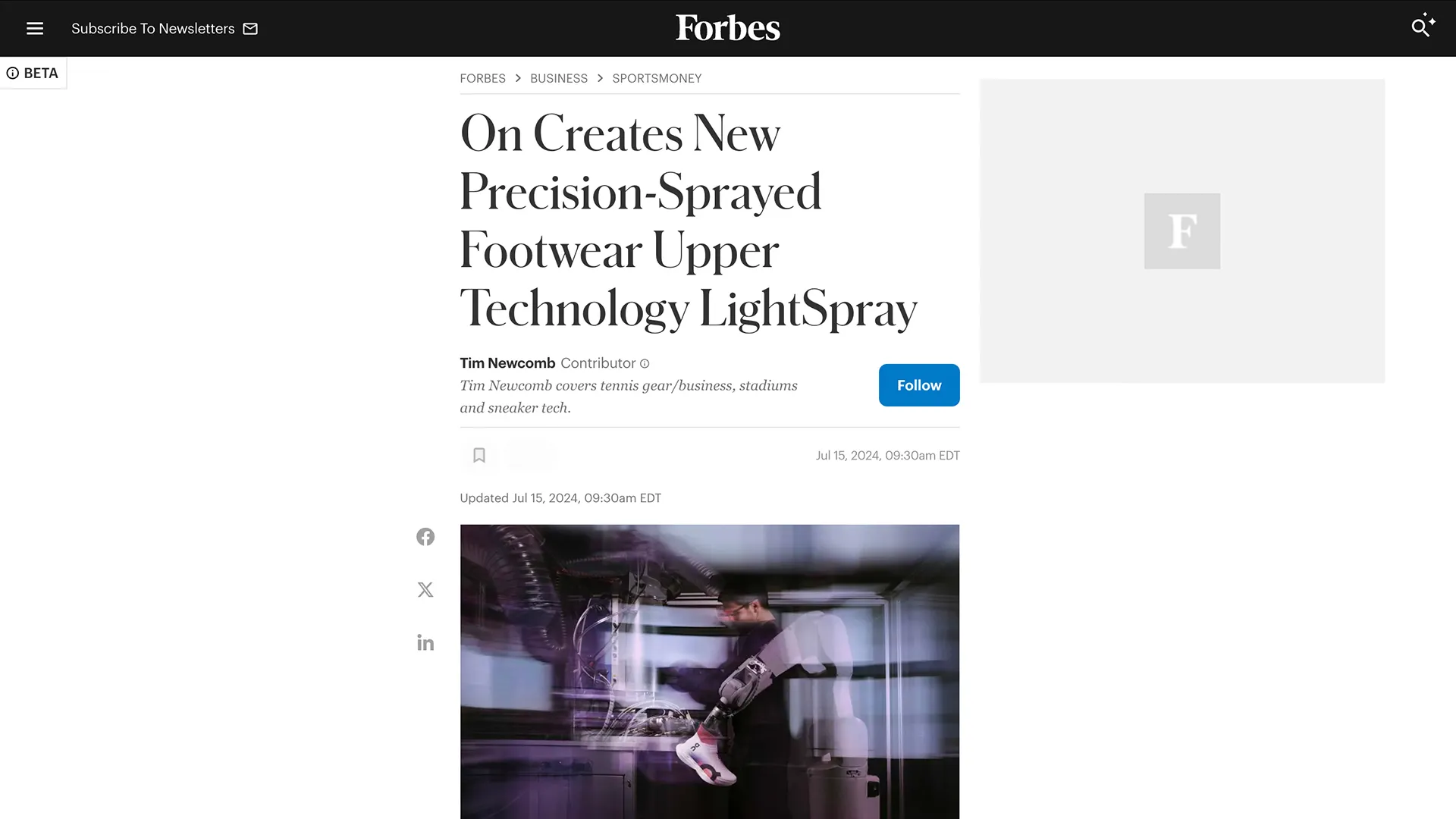The height and width of the screenshot is (819, 1456).
Task: Bookmark this article with the save icon
Action: [479, 455]
